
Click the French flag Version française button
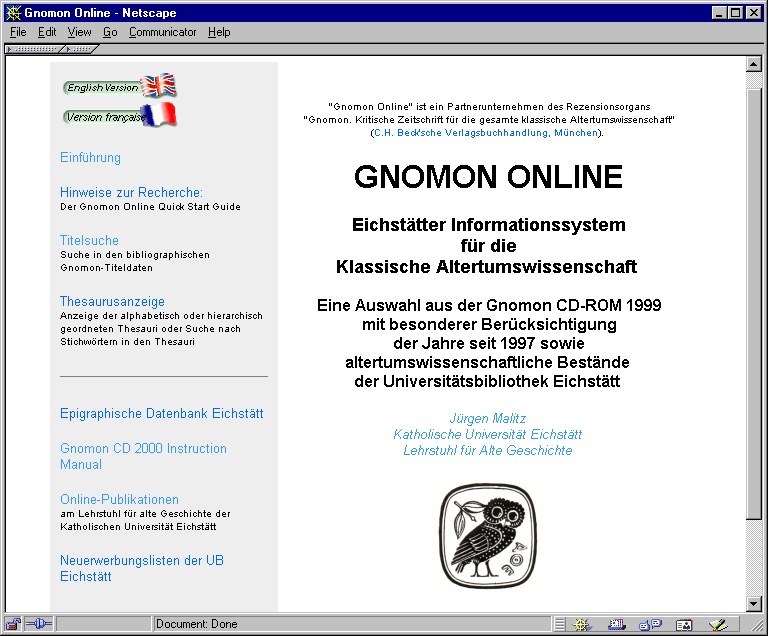[120, 116]
